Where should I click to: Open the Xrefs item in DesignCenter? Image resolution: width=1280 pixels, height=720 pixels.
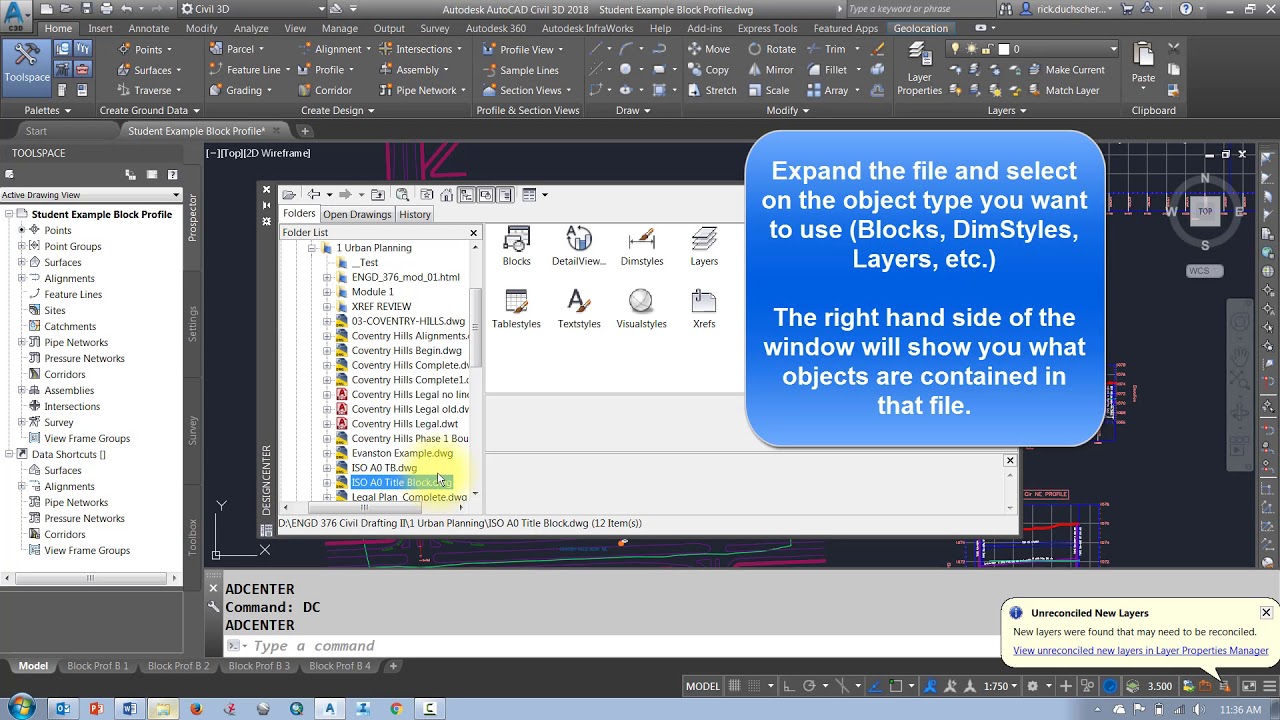point(704,309)
